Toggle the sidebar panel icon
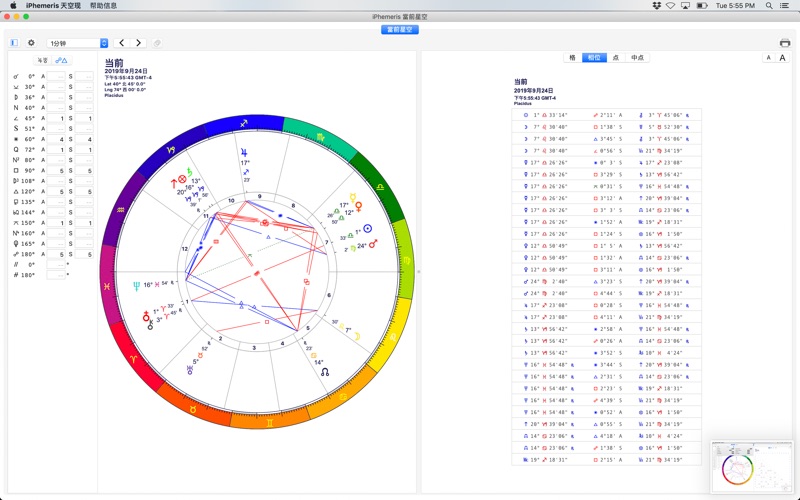This screenshot has height=500, width=800. click(x=14, y=43)
